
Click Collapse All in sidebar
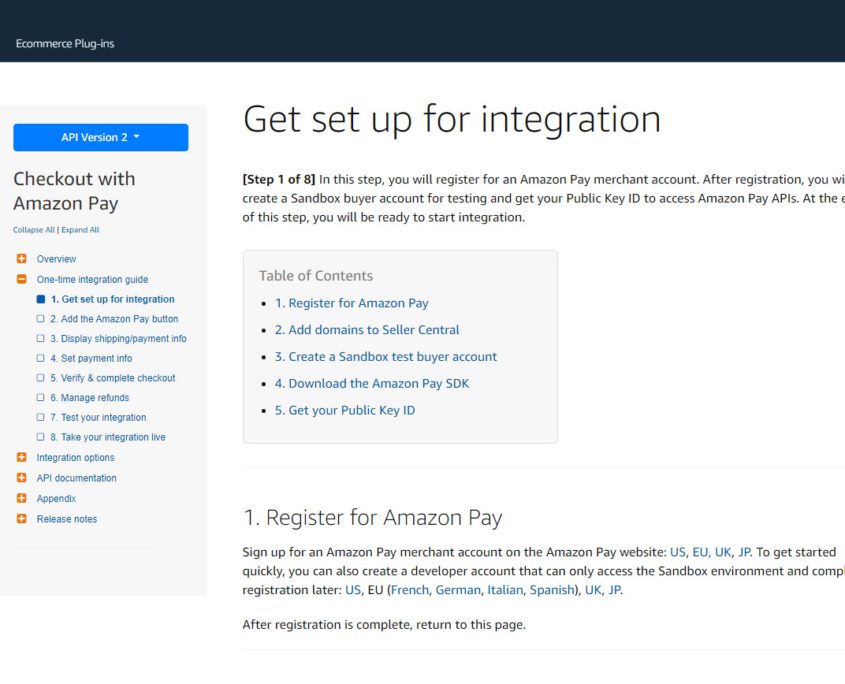pyautogui.click(x=33, y=230)
